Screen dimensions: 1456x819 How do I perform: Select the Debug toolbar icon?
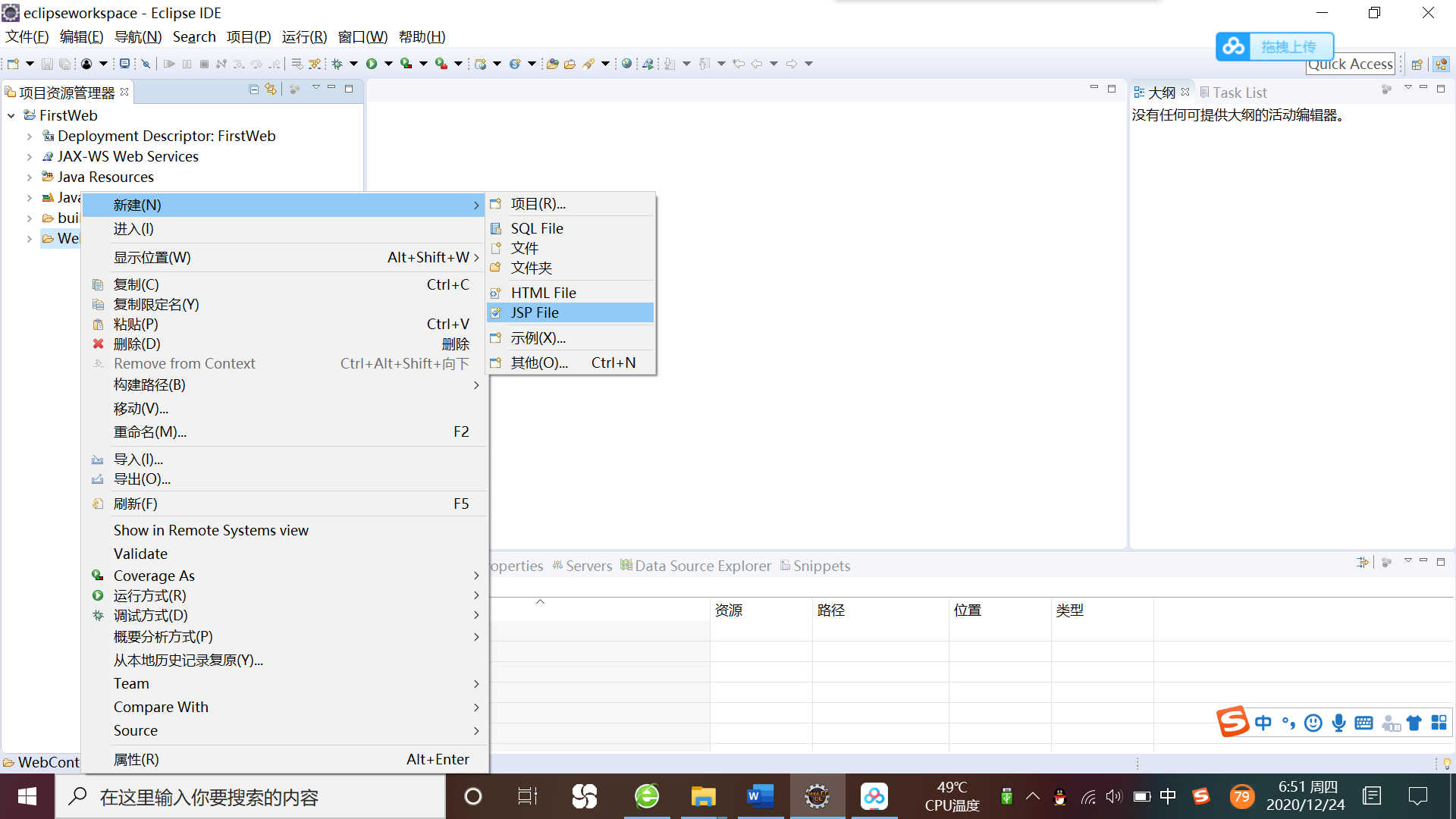[337, 64]
